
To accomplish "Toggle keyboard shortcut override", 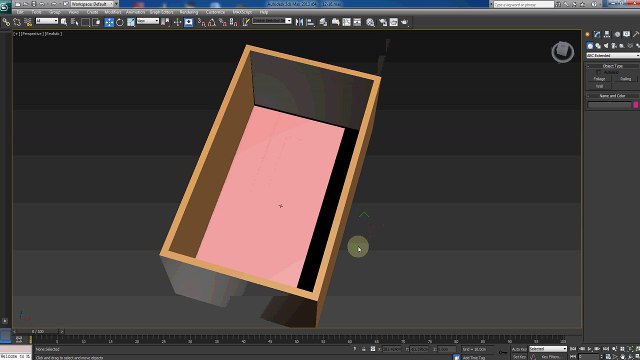I will point(189,22).
